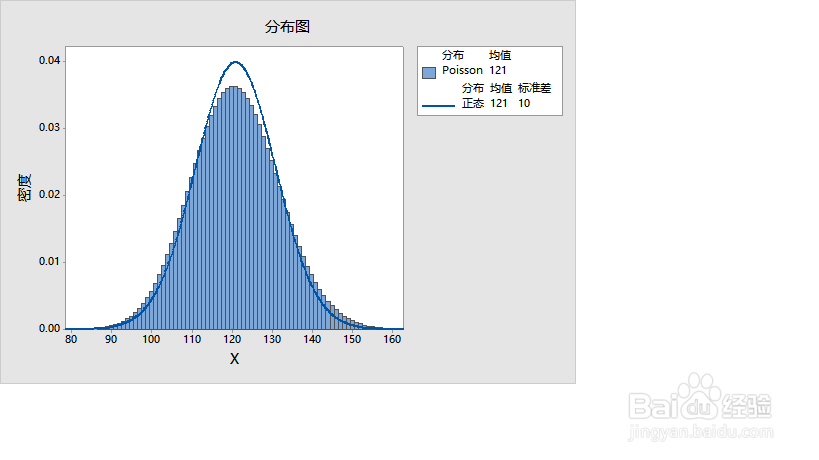Image resolution: width=819 pixels, height=460 pixels.
Task: Click the 110 X-axis tick label
Action: [x=192, y=339]
